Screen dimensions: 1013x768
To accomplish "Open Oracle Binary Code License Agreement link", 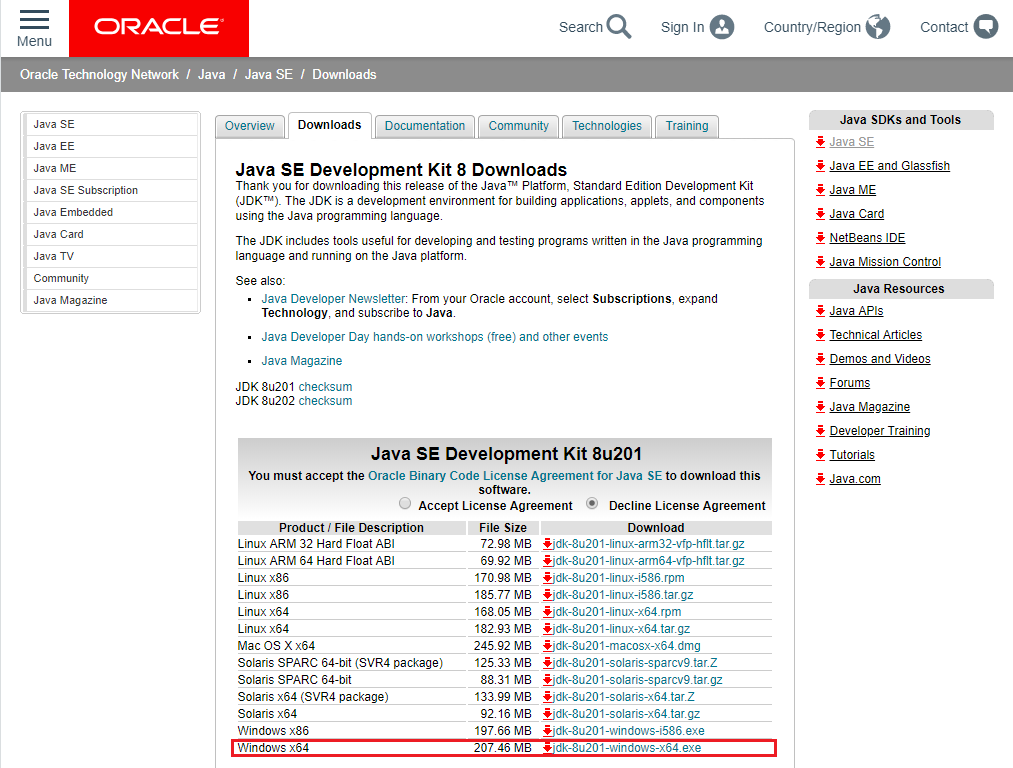I will pyautogui.click(x=515, y=475).
